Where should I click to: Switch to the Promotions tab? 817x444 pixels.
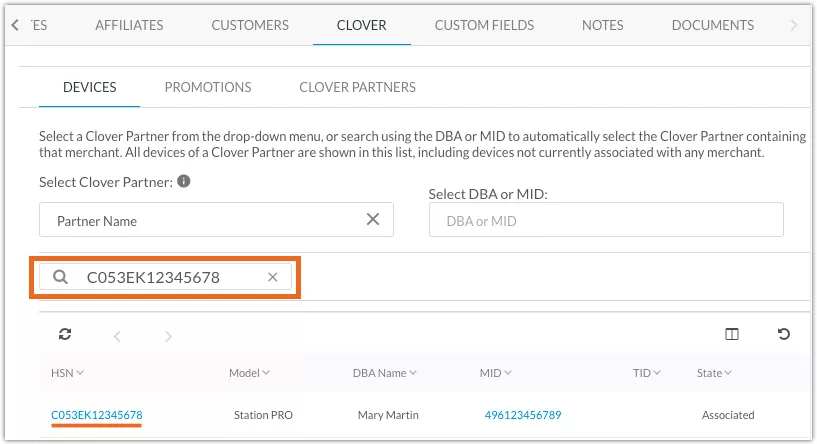pyautogui.click(x=208, y=87)
